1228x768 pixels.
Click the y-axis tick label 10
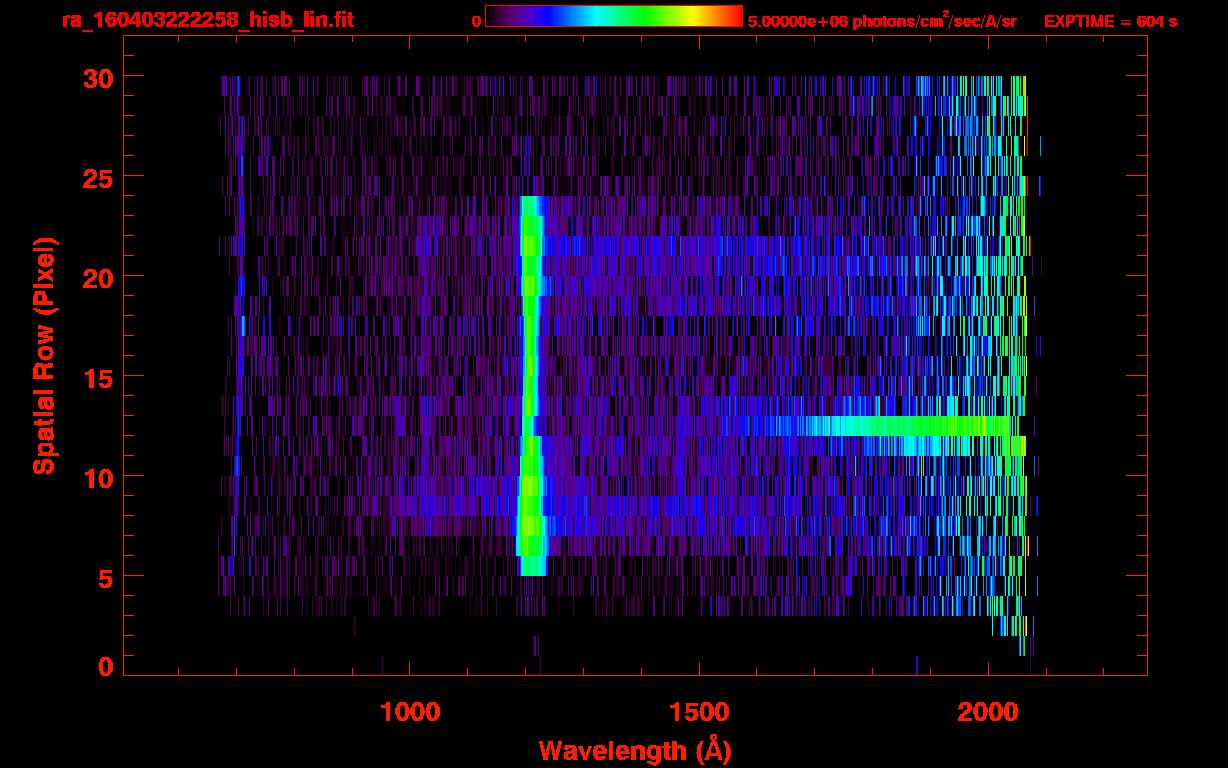tap(96, 477)
